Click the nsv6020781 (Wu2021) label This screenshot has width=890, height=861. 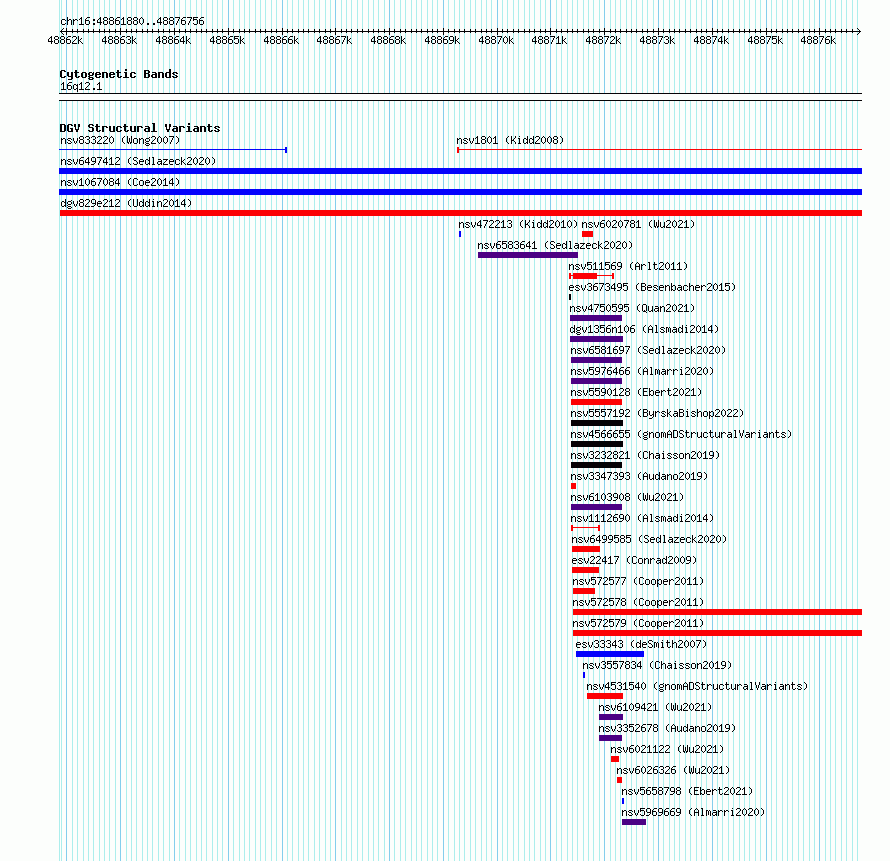click(x=638, y=224)
